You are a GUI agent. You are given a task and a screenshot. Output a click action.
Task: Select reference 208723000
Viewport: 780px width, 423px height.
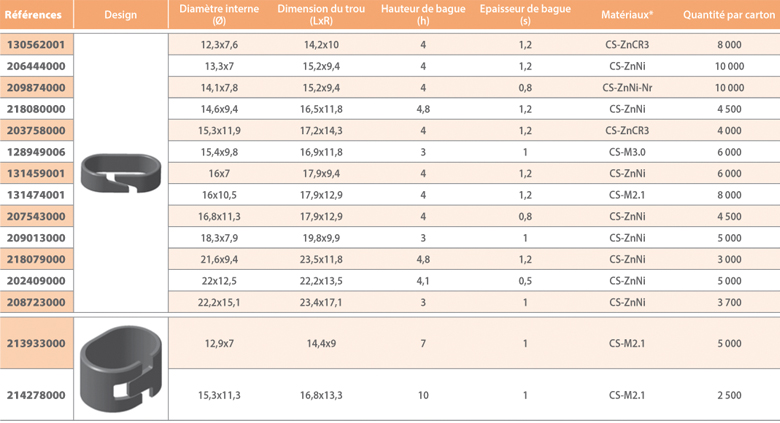click(36, 302)
